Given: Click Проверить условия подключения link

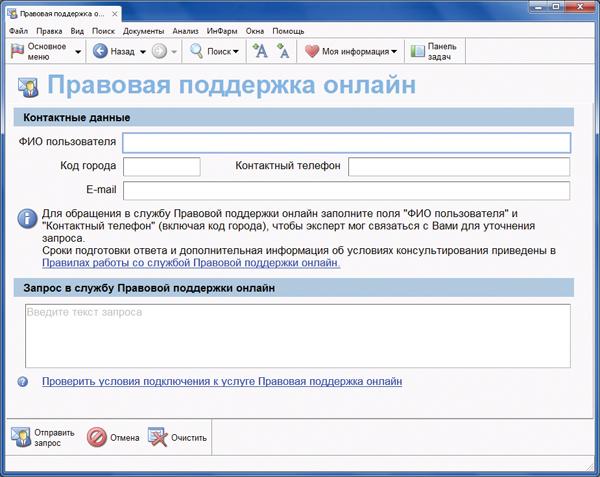Looking at the screenshot, I should coord(221,382).
